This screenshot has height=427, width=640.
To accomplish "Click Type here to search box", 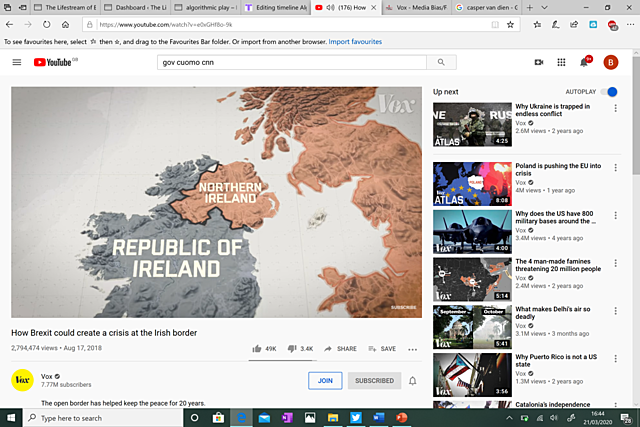I will click(103, 418).
